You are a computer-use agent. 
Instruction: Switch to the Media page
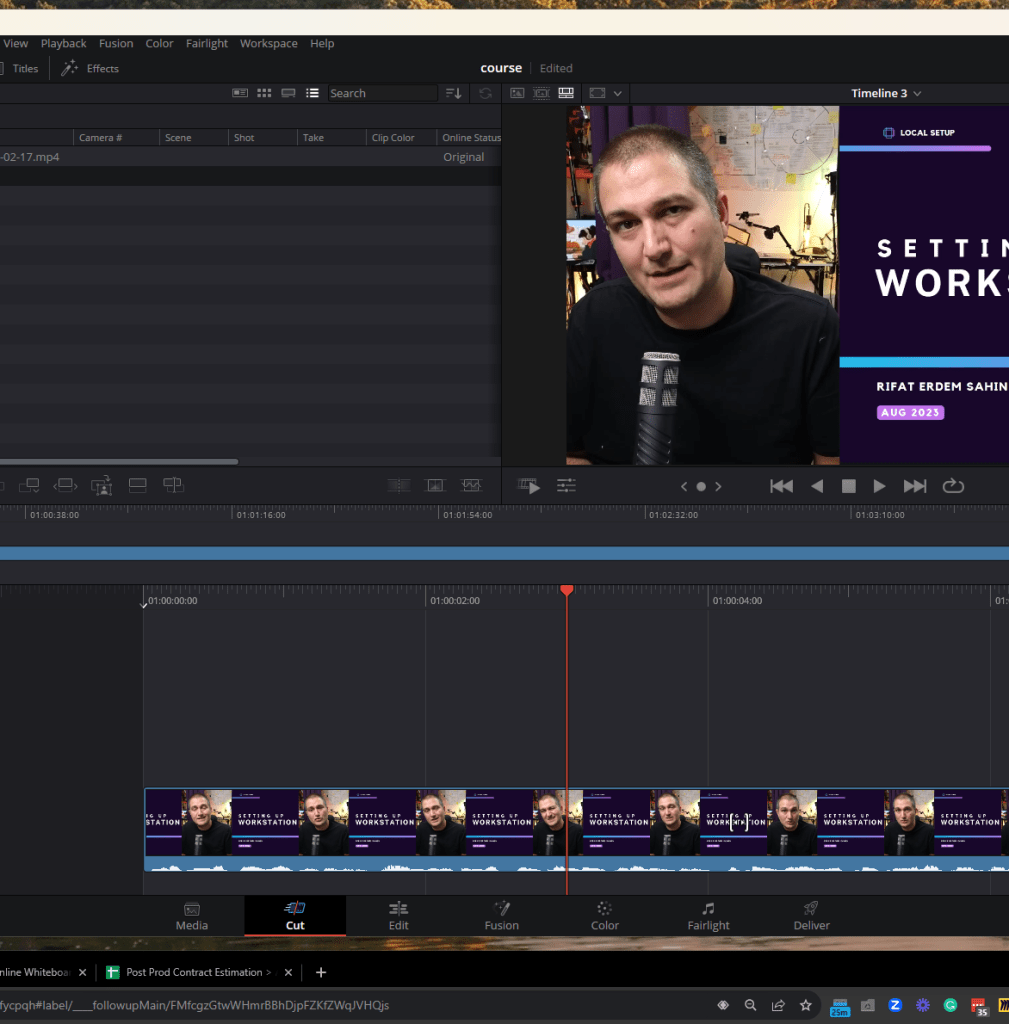click(x=192, y=916)
